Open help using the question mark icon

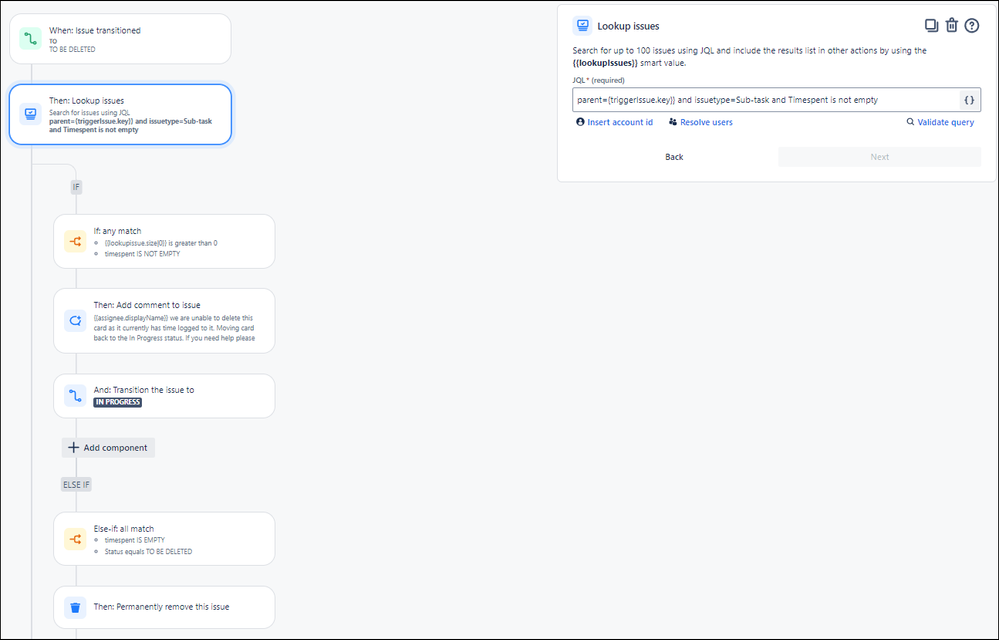click(x=971, y=25)
